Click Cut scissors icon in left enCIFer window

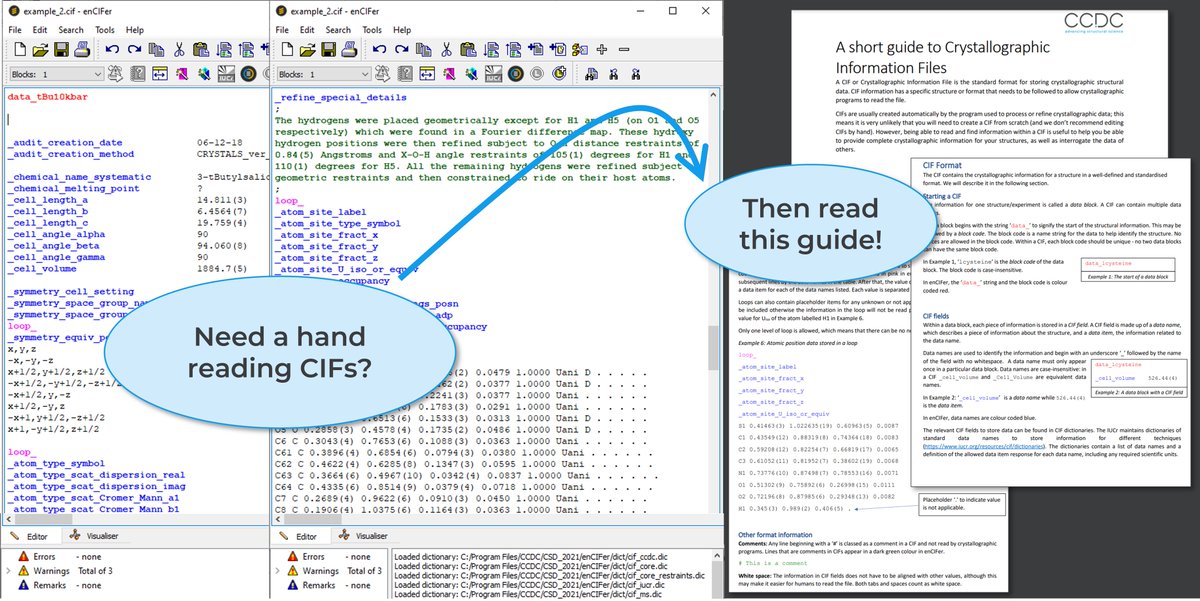(179, 49)
